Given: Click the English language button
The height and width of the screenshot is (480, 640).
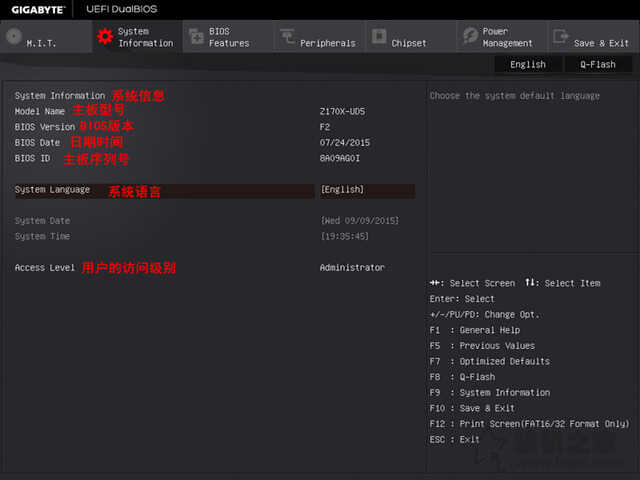Looking at the screenshot, I should 528,64.
